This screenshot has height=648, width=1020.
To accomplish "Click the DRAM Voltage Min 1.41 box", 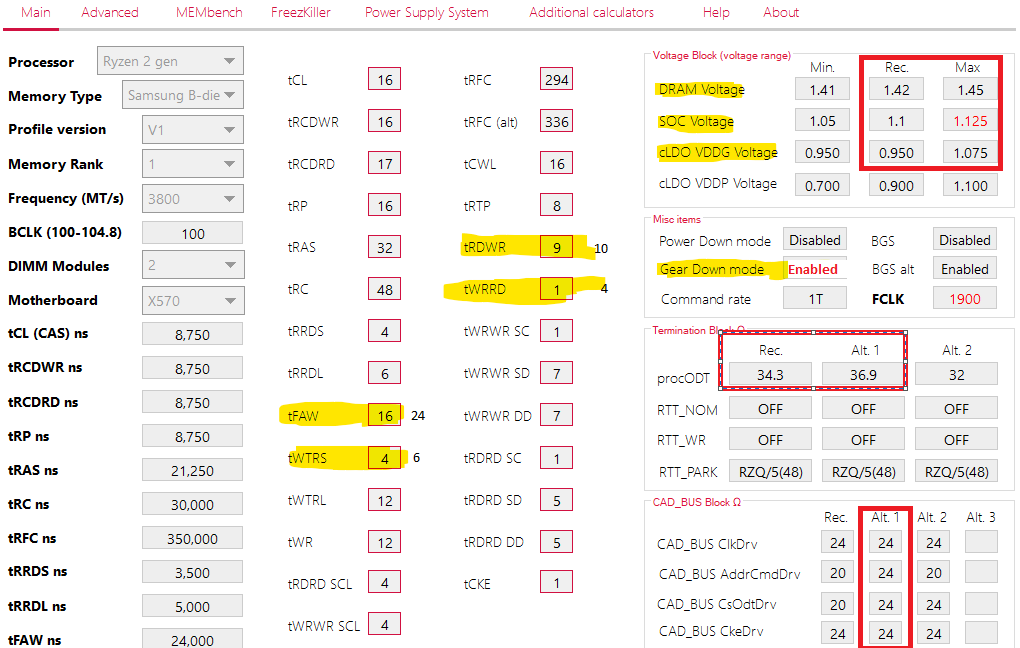I will 822,89.
